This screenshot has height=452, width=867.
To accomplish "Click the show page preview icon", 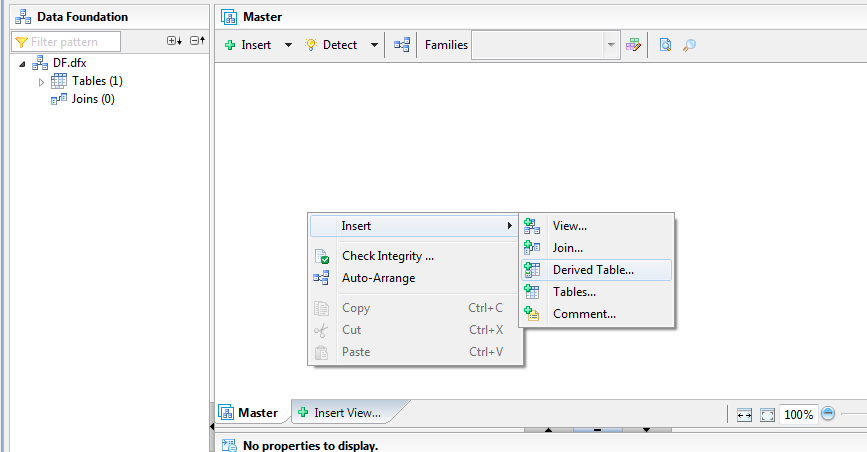I will point(665,45).
